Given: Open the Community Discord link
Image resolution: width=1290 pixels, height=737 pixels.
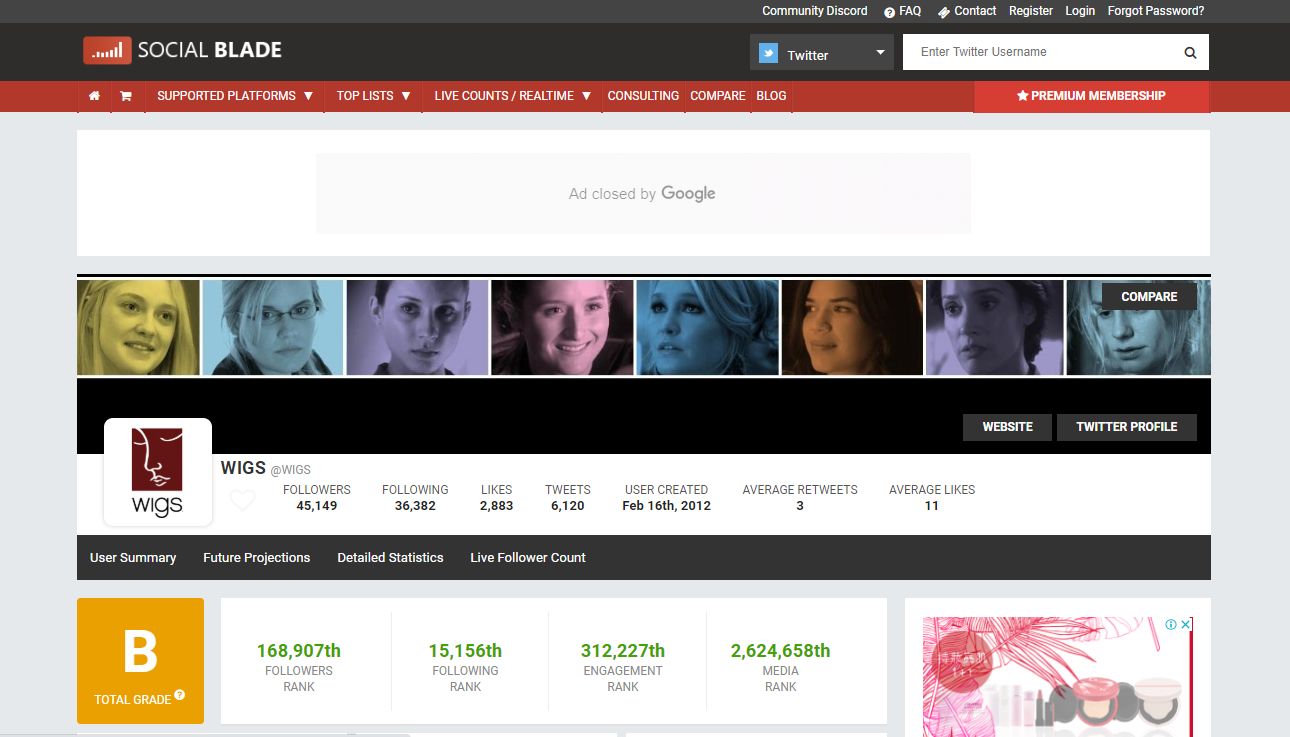Looking at the screenshot, I should point(815,11).
